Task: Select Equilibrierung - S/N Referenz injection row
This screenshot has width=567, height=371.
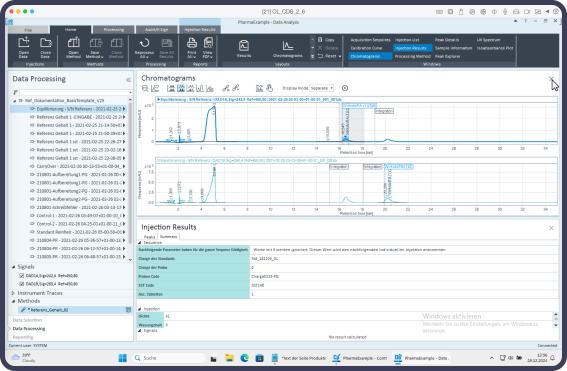Action: 68,109
